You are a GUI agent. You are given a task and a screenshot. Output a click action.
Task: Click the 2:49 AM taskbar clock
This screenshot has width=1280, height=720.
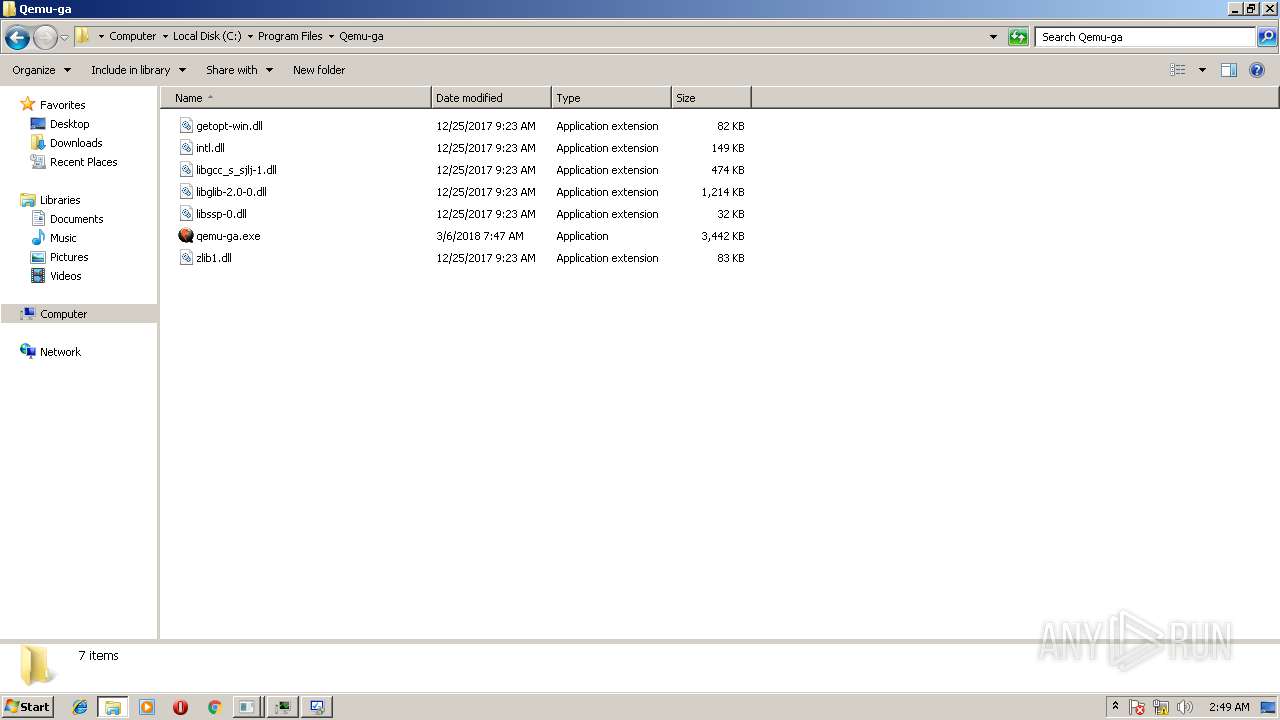click(x=1229, y=707)
